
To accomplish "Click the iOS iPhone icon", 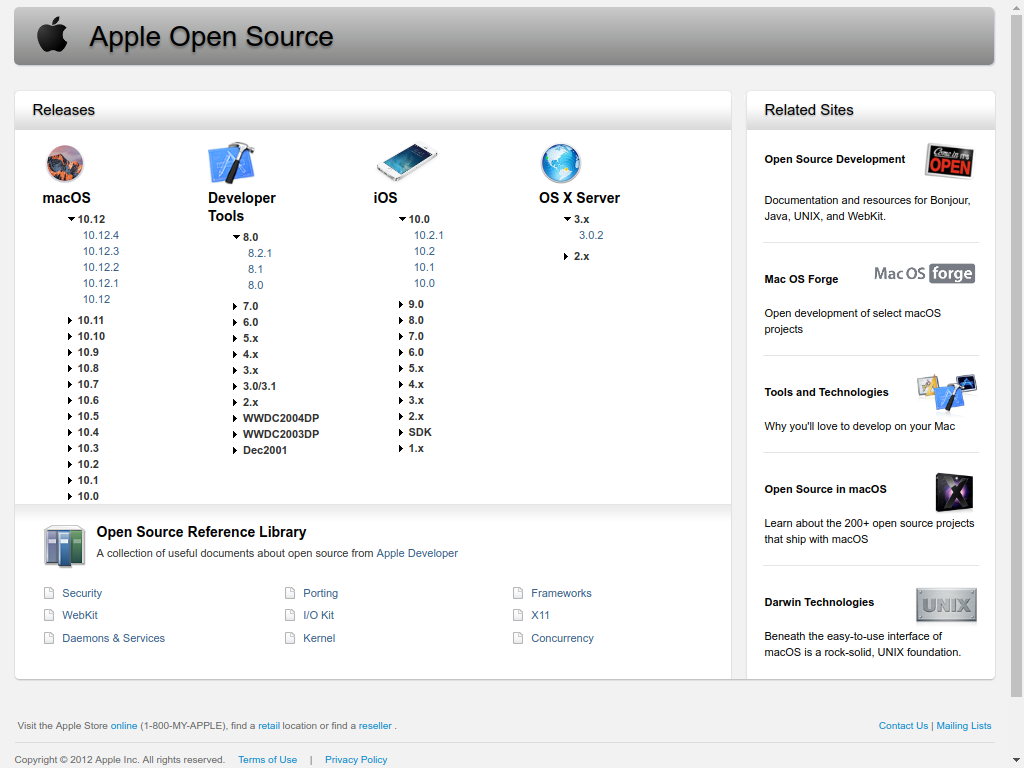I will point(406,161).
